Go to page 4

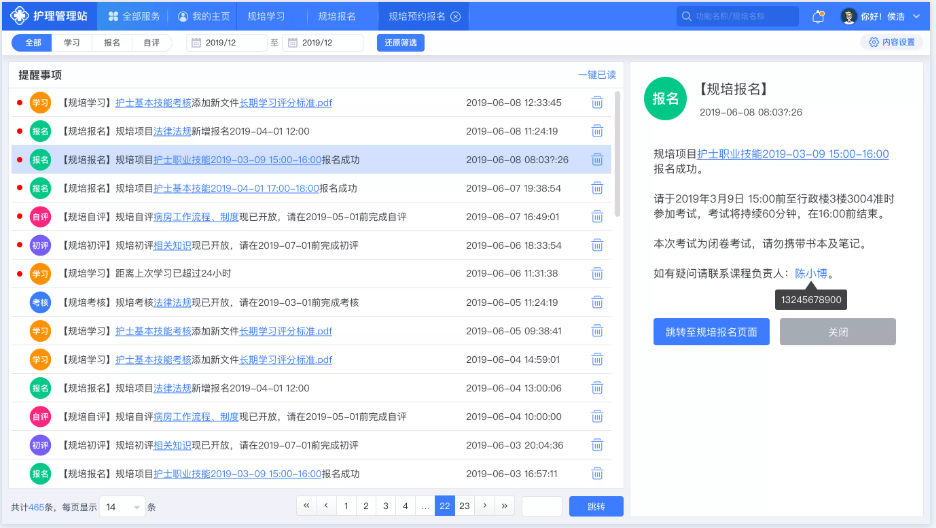405,506
